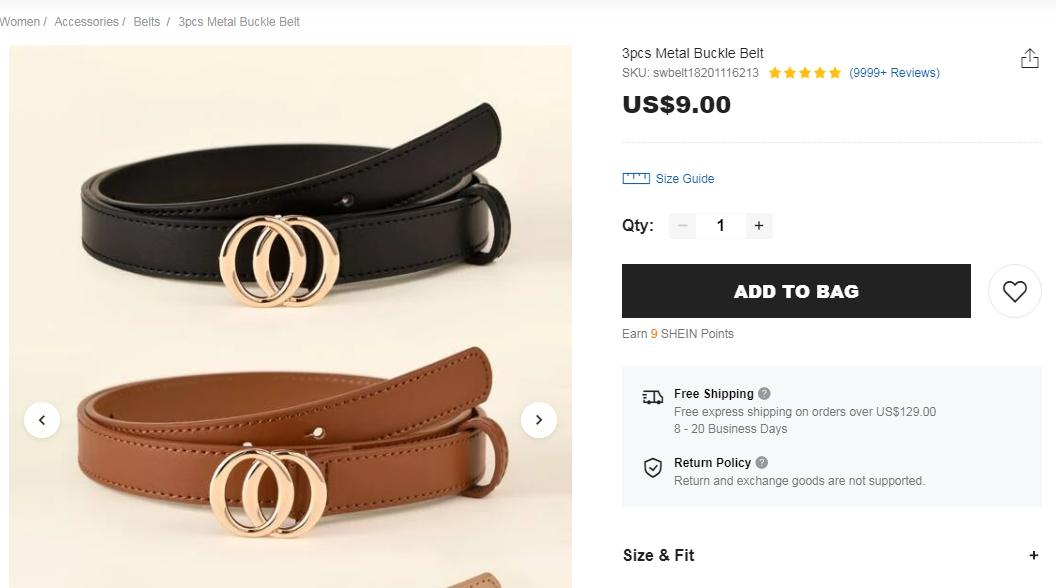
Task: Navigate to the Belts breadcrumb
Action: click(147, 22)
